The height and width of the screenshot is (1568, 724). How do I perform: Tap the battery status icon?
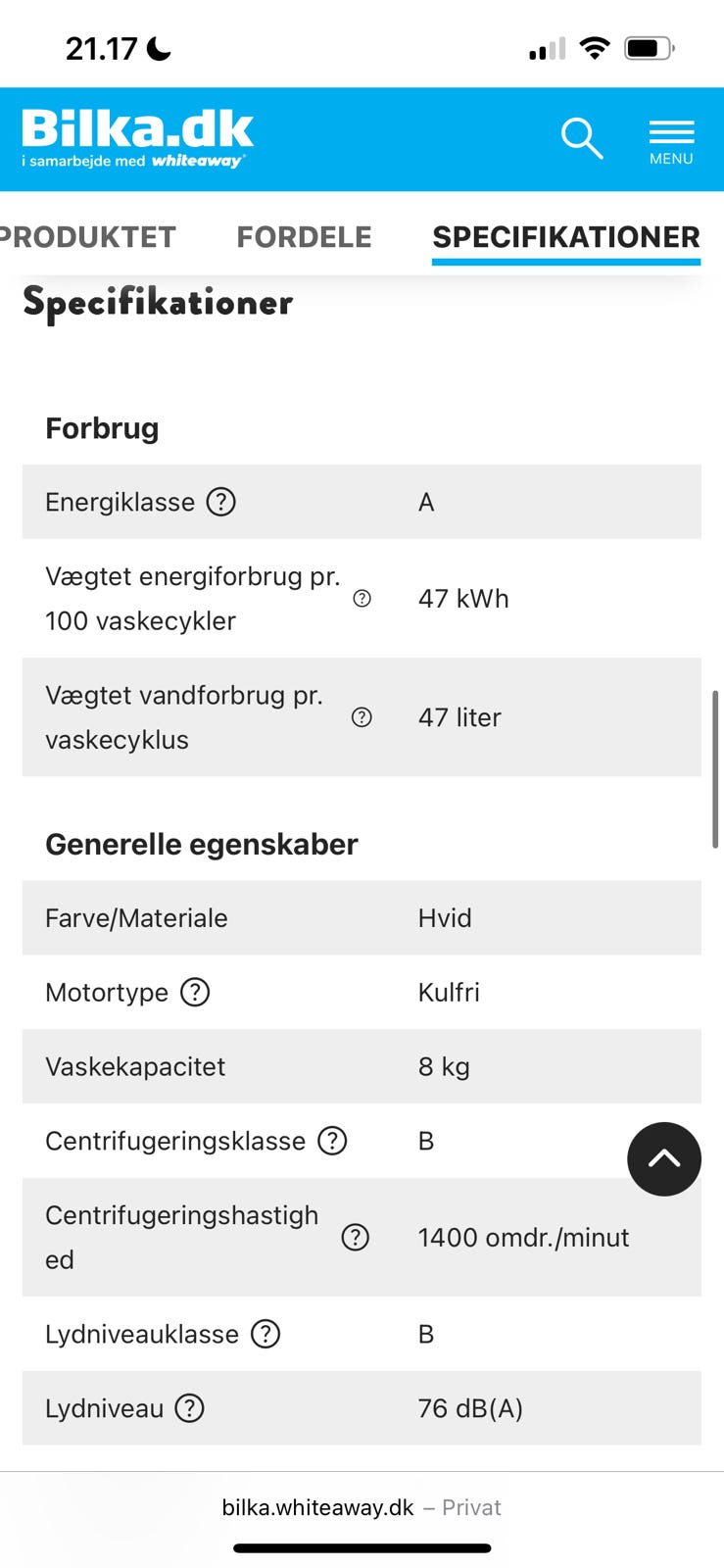649,48
